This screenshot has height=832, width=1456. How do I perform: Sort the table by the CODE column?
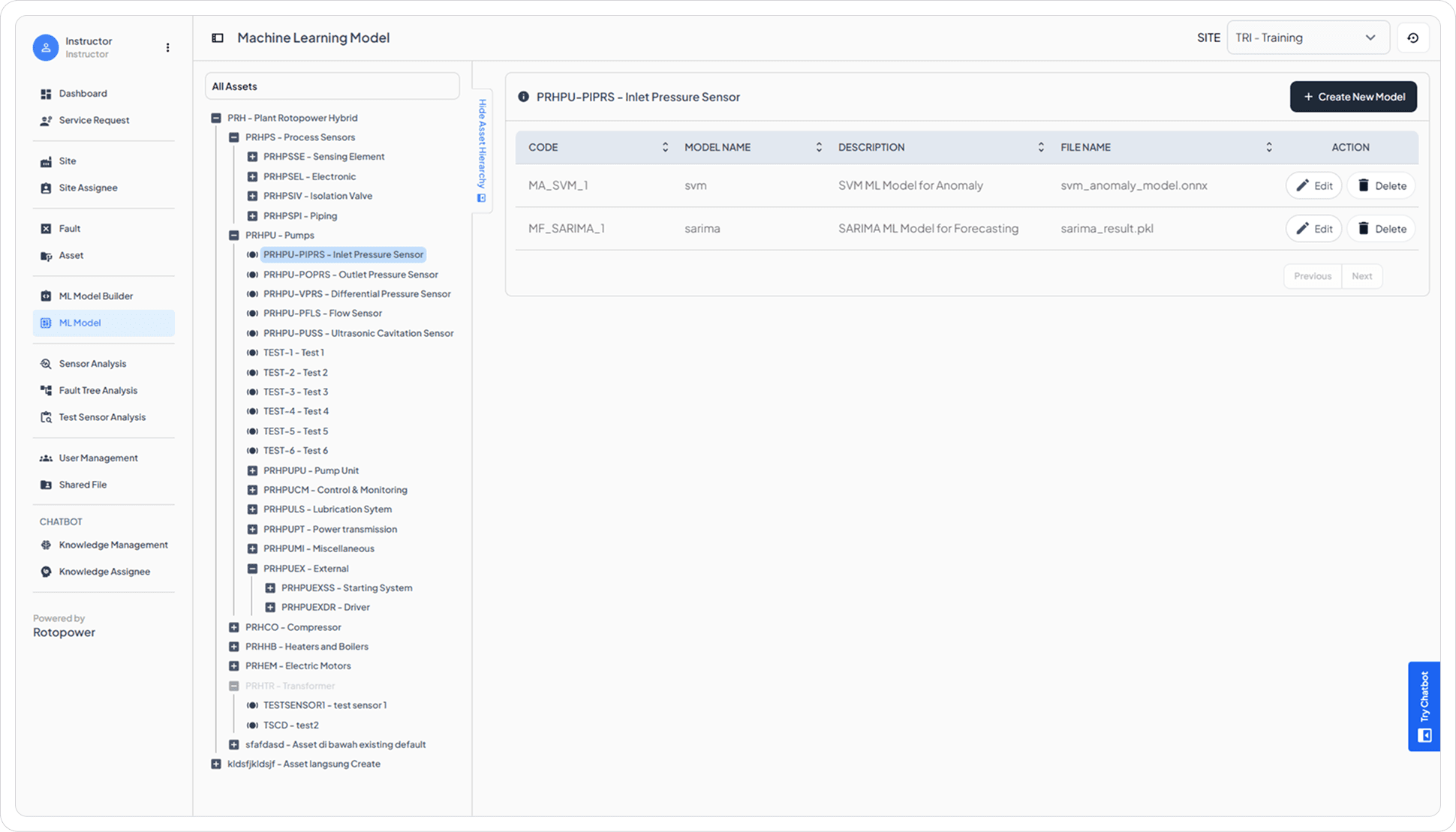tap(665, 147)
